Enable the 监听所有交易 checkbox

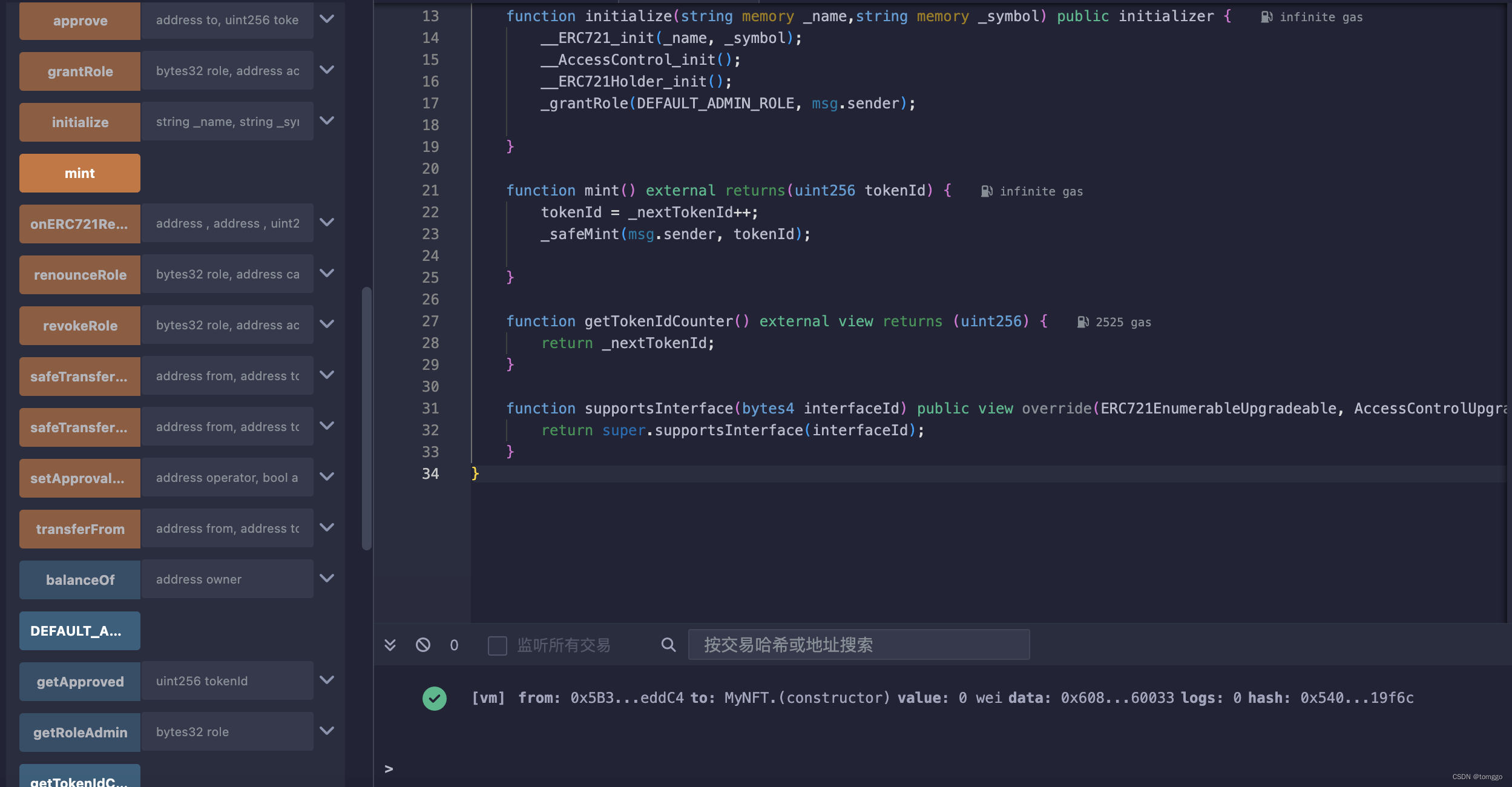[496, 645]
